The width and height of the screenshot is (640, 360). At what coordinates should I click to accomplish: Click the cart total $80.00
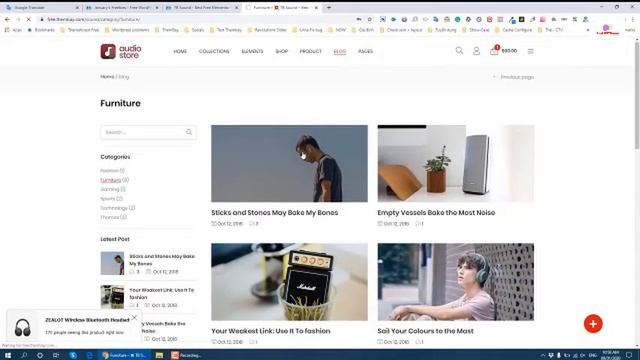509,51
